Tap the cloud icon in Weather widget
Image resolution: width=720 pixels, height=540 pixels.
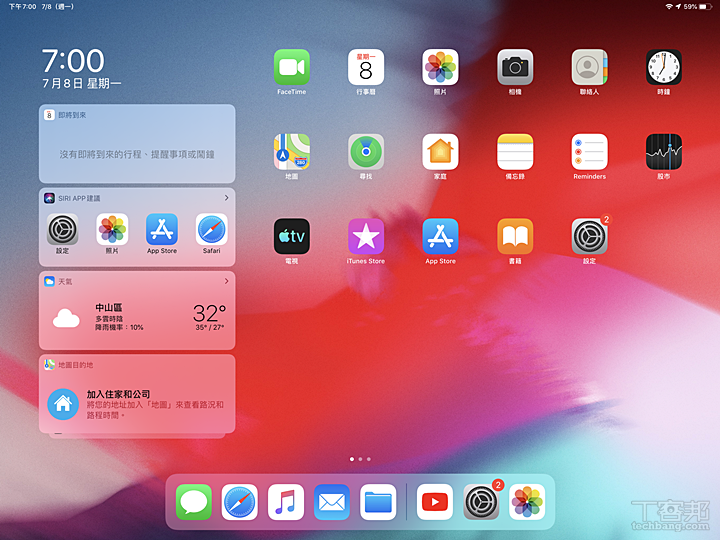[66, 318]
